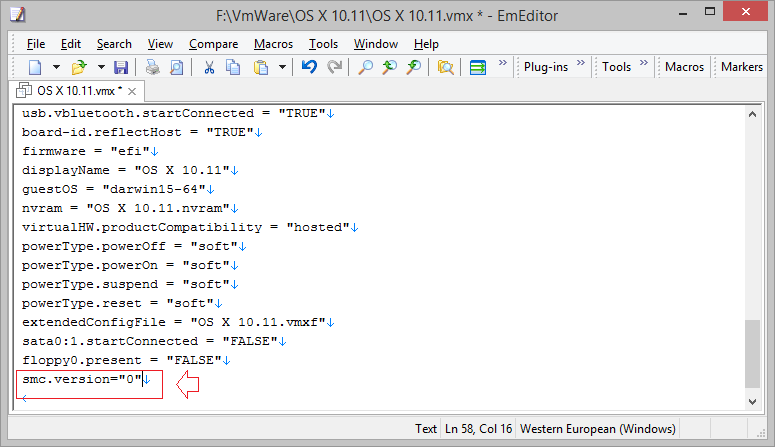Click the scroll up arrow

click(752, 114)
